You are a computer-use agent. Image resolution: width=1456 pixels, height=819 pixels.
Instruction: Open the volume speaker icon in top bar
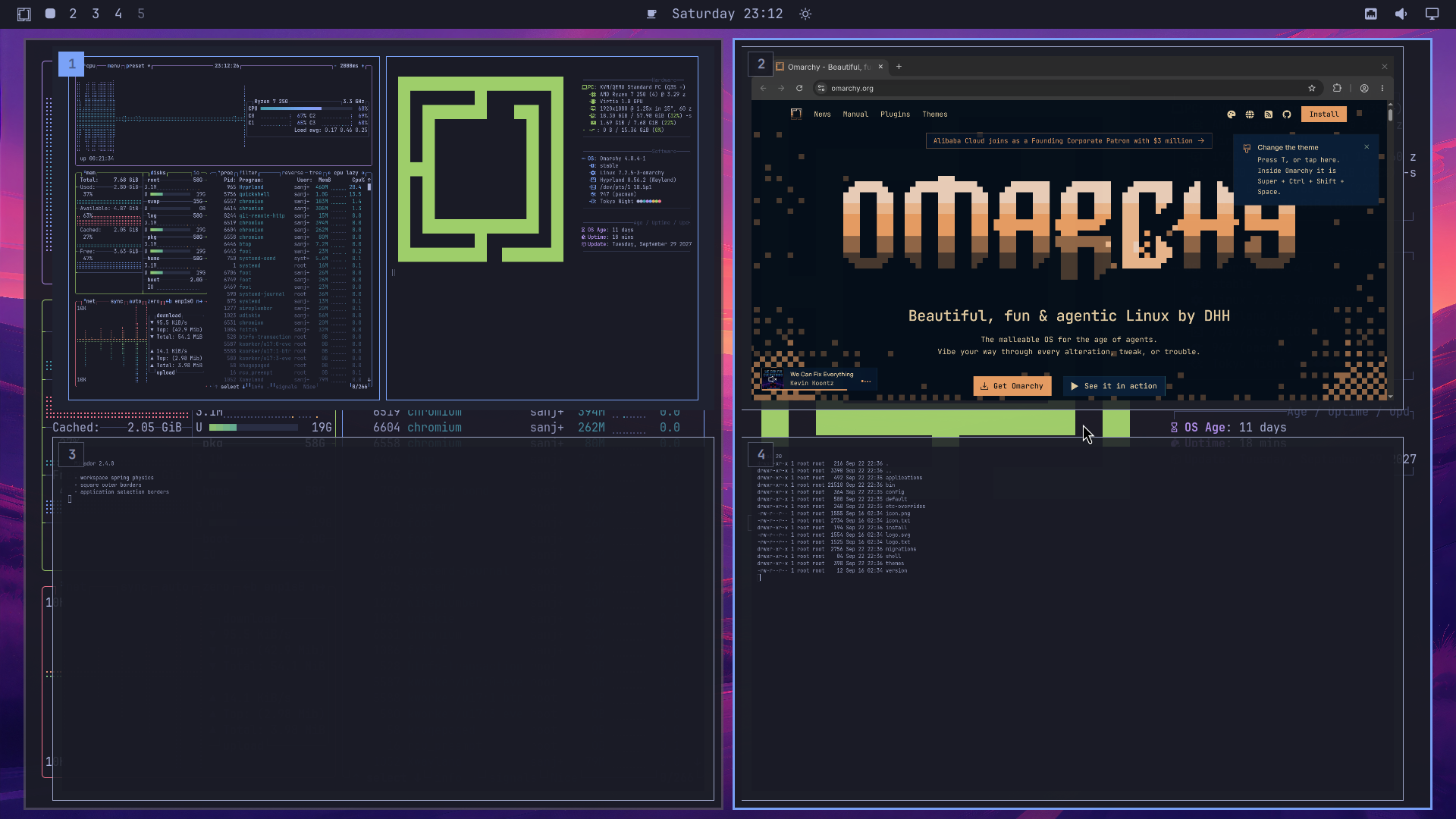click(x=1401, y=14)
